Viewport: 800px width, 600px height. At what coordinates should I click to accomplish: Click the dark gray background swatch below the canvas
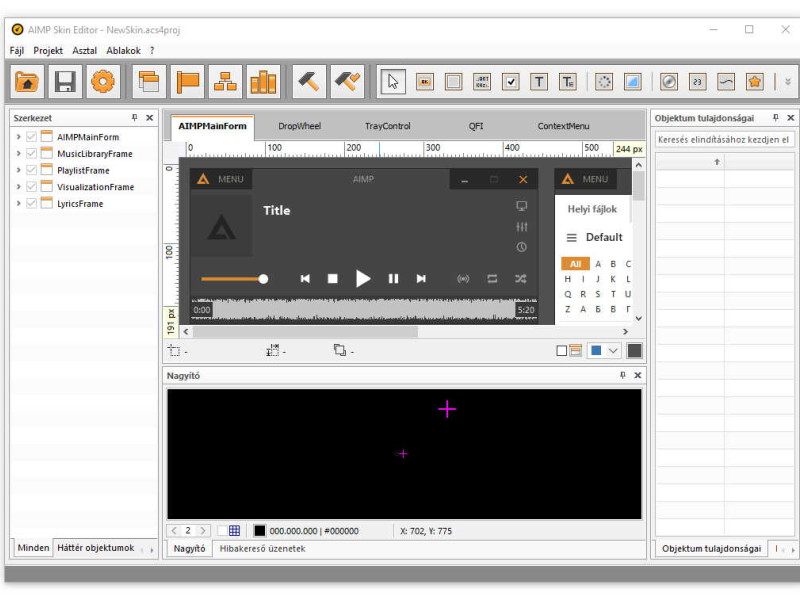[634, 351]
